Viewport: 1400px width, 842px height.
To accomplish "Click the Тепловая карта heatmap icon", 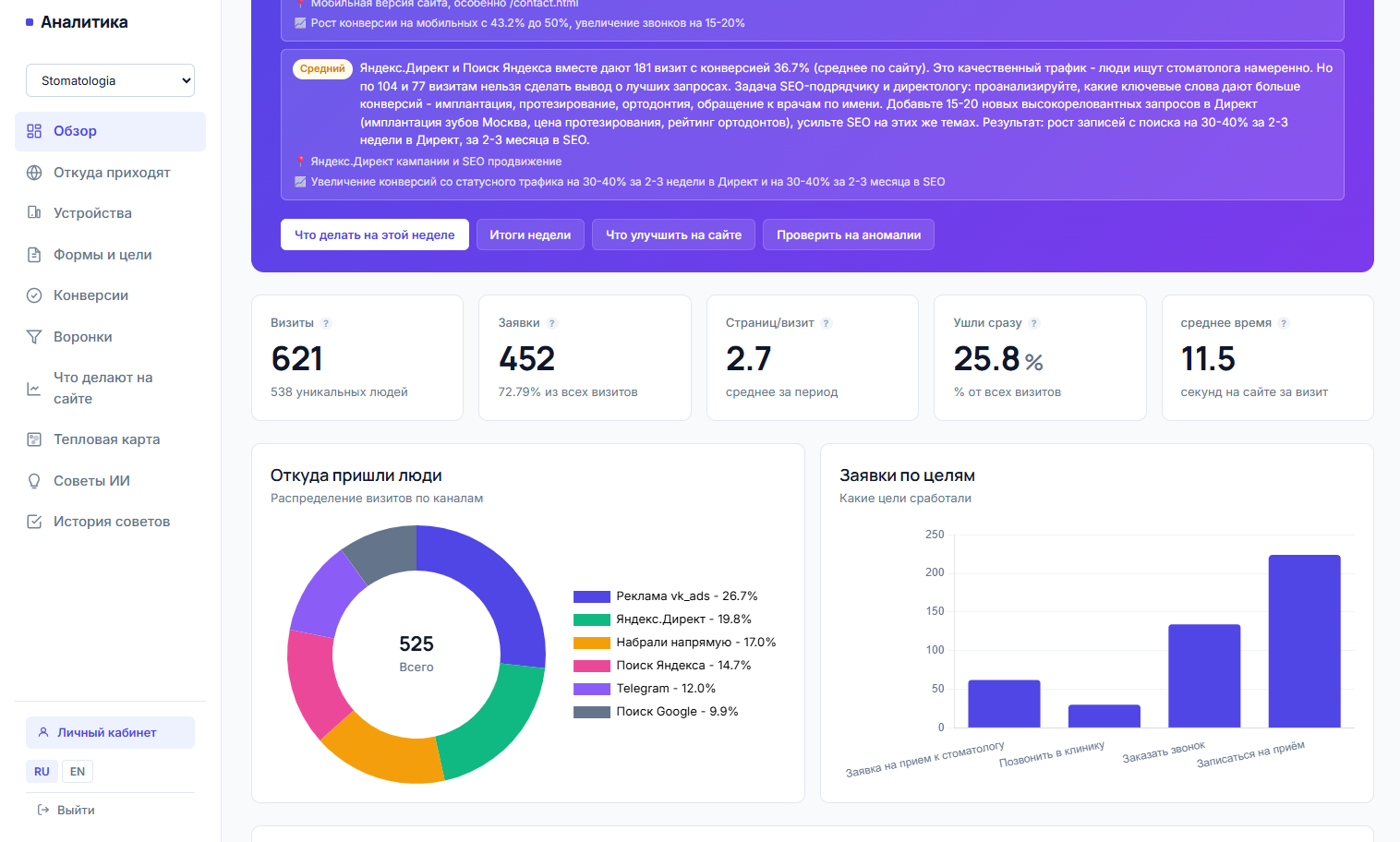I will 34,439.
